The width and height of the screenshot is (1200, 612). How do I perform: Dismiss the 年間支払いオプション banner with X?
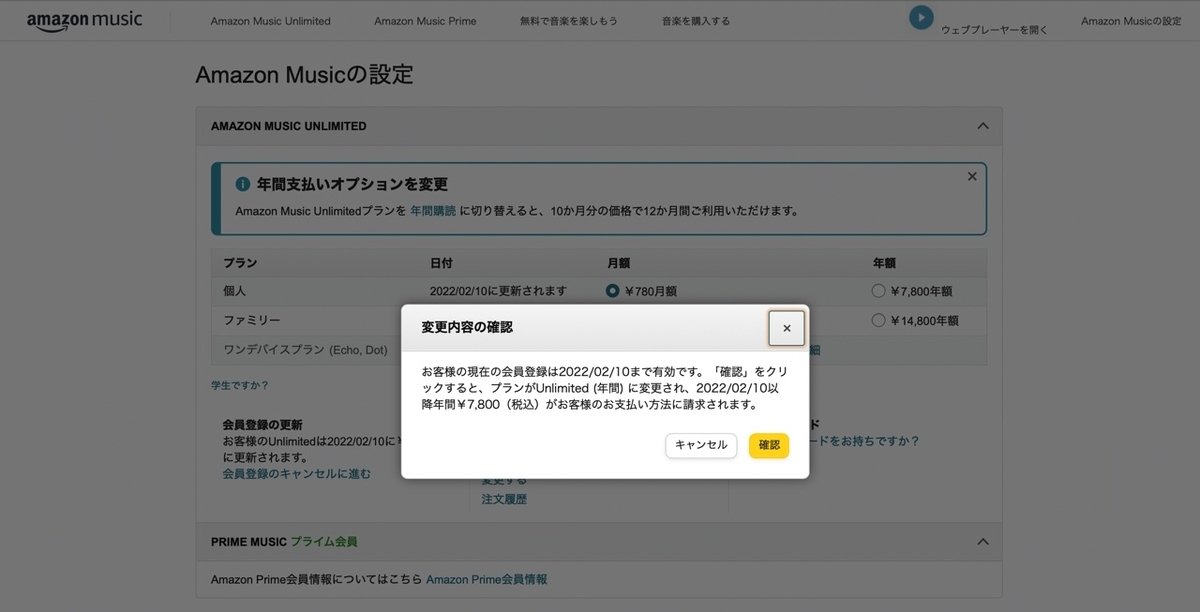972,176
